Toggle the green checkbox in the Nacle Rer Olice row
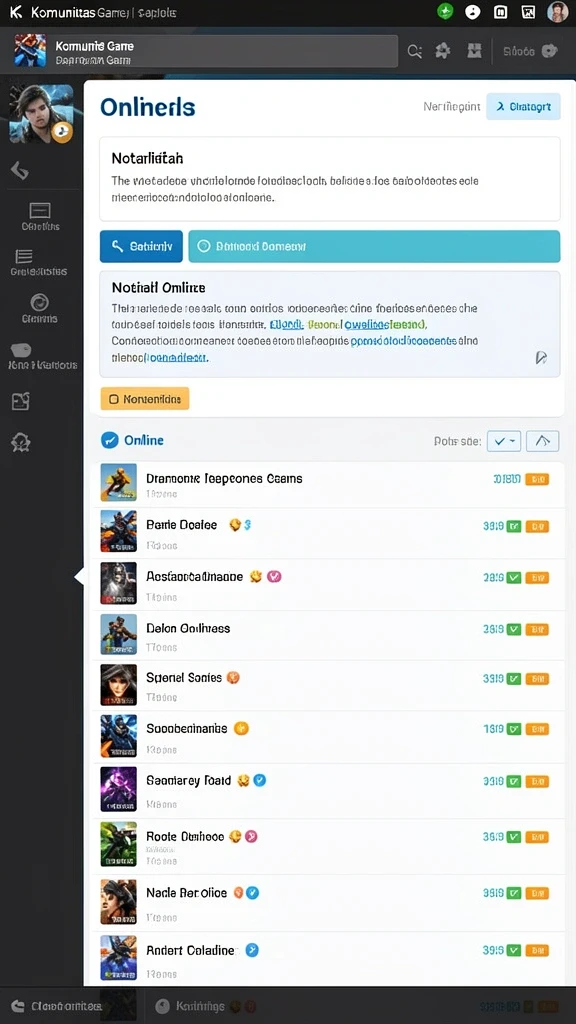The image size is (576, 1024). click(x=514, y=893)
